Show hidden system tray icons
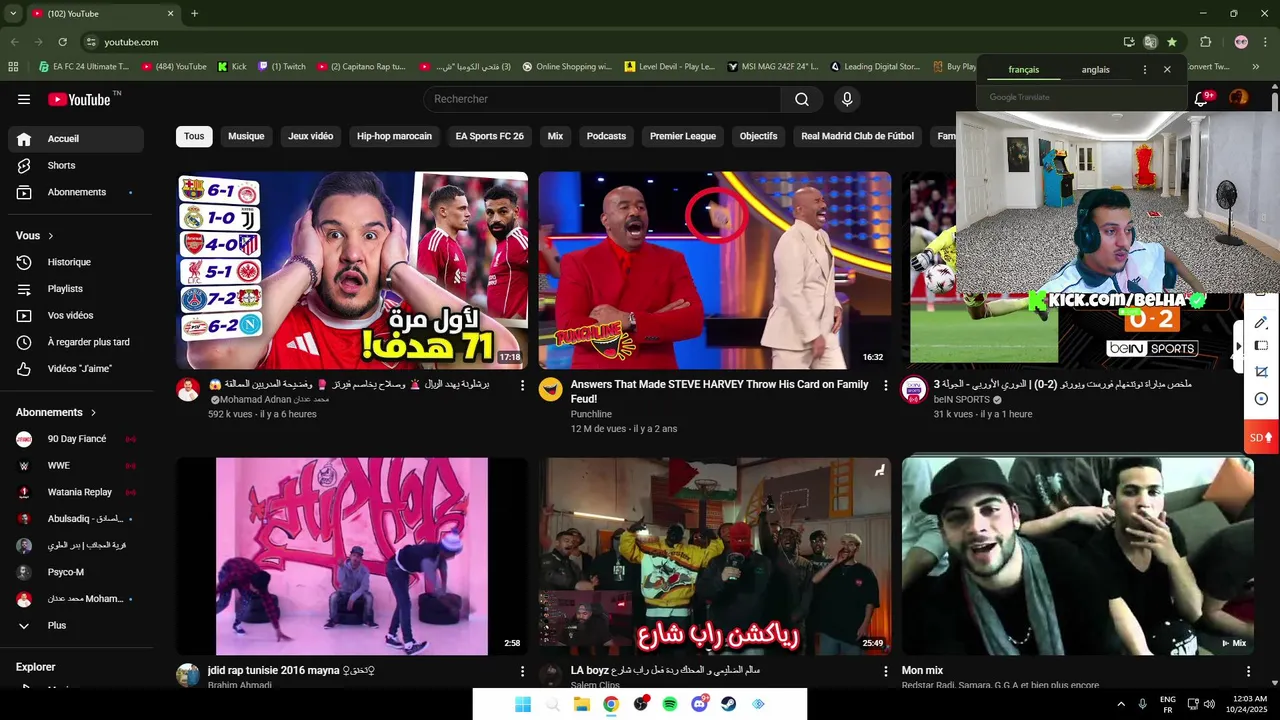Screen dimensions: 1280x720 coord(1120,704)
